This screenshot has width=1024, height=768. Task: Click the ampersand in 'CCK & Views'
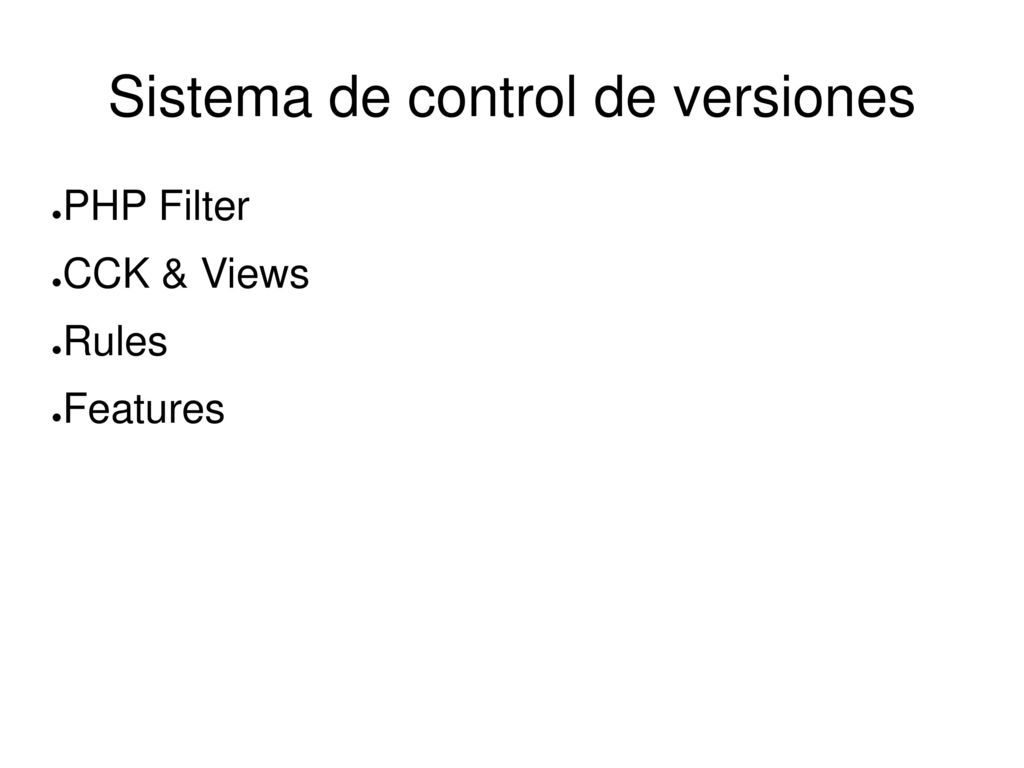(x=174, y=273)
